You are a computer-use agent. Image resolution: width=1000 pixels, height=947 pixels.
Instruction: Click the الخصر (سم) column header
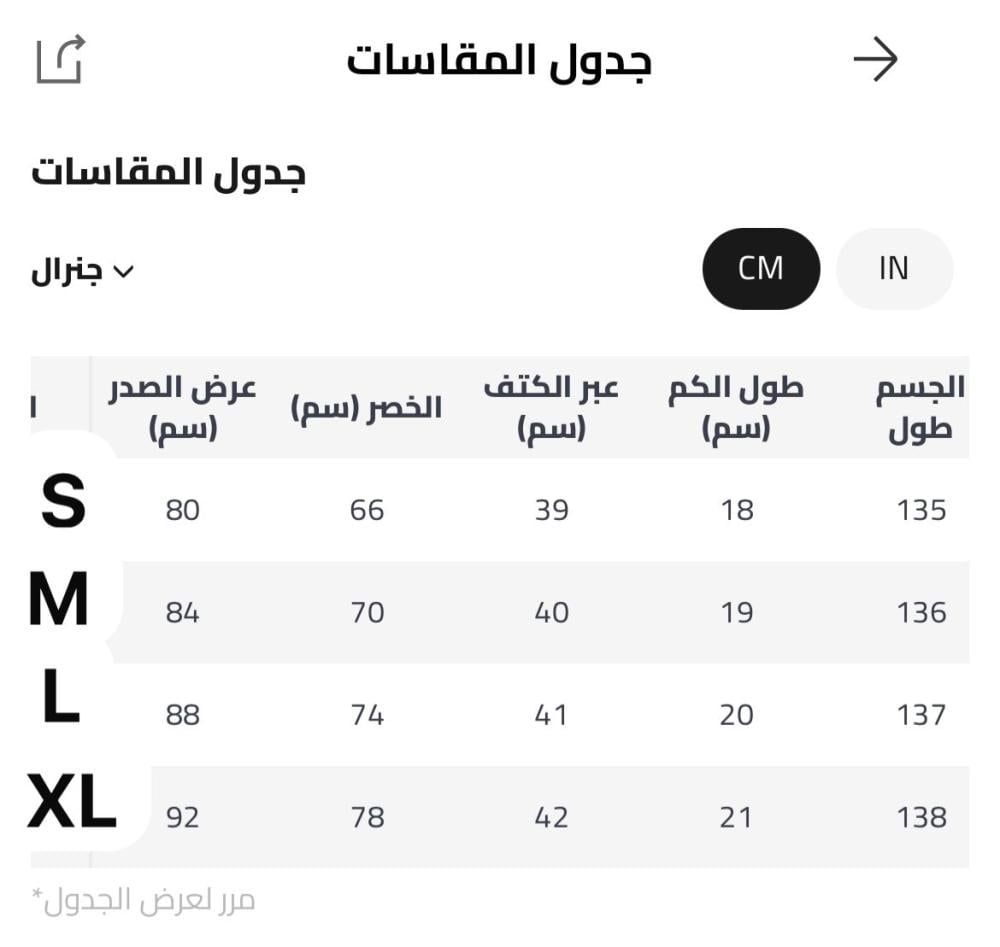(x=366, y=408)
